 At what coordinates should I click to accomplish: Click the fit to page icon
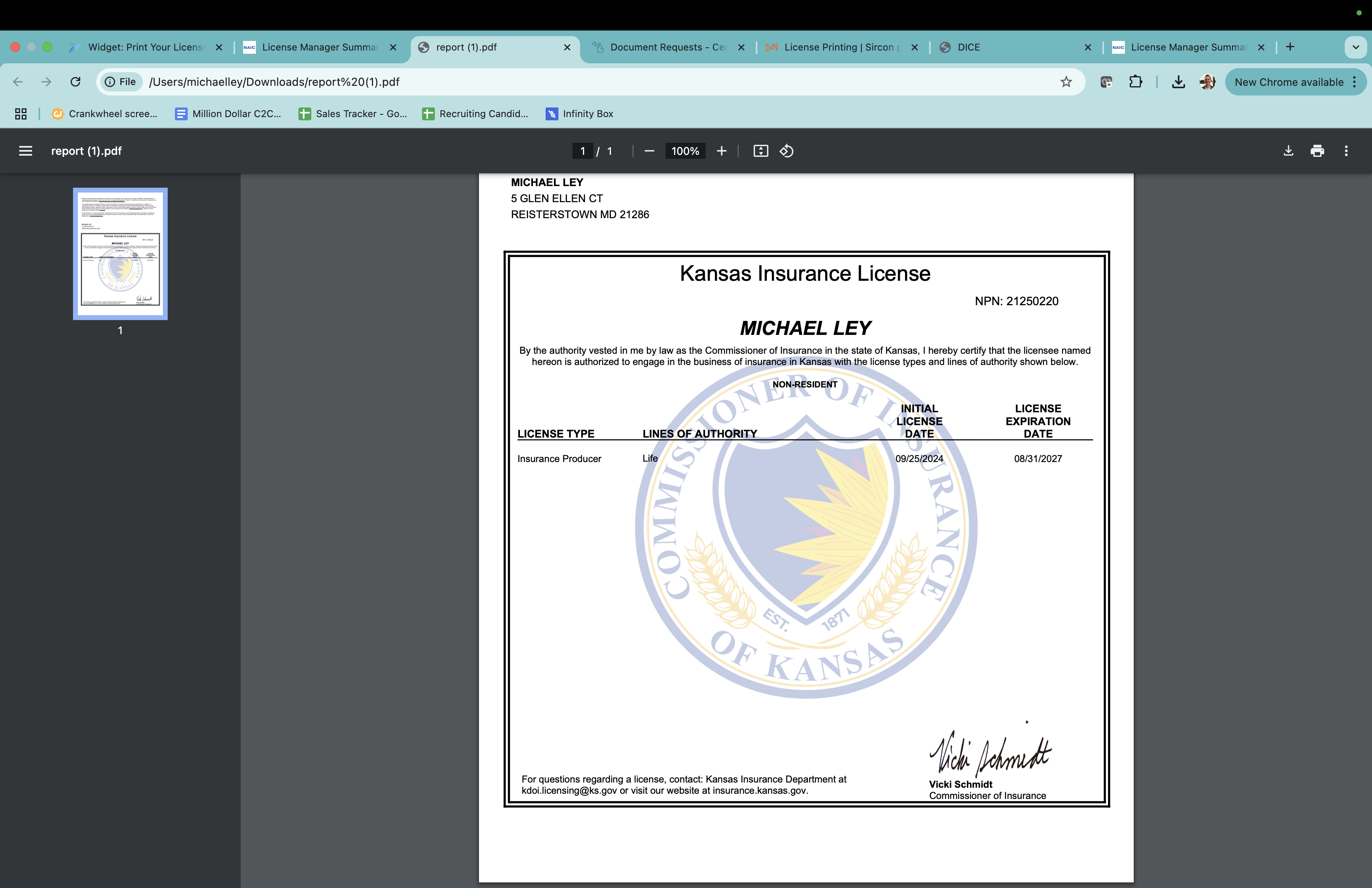760,151
